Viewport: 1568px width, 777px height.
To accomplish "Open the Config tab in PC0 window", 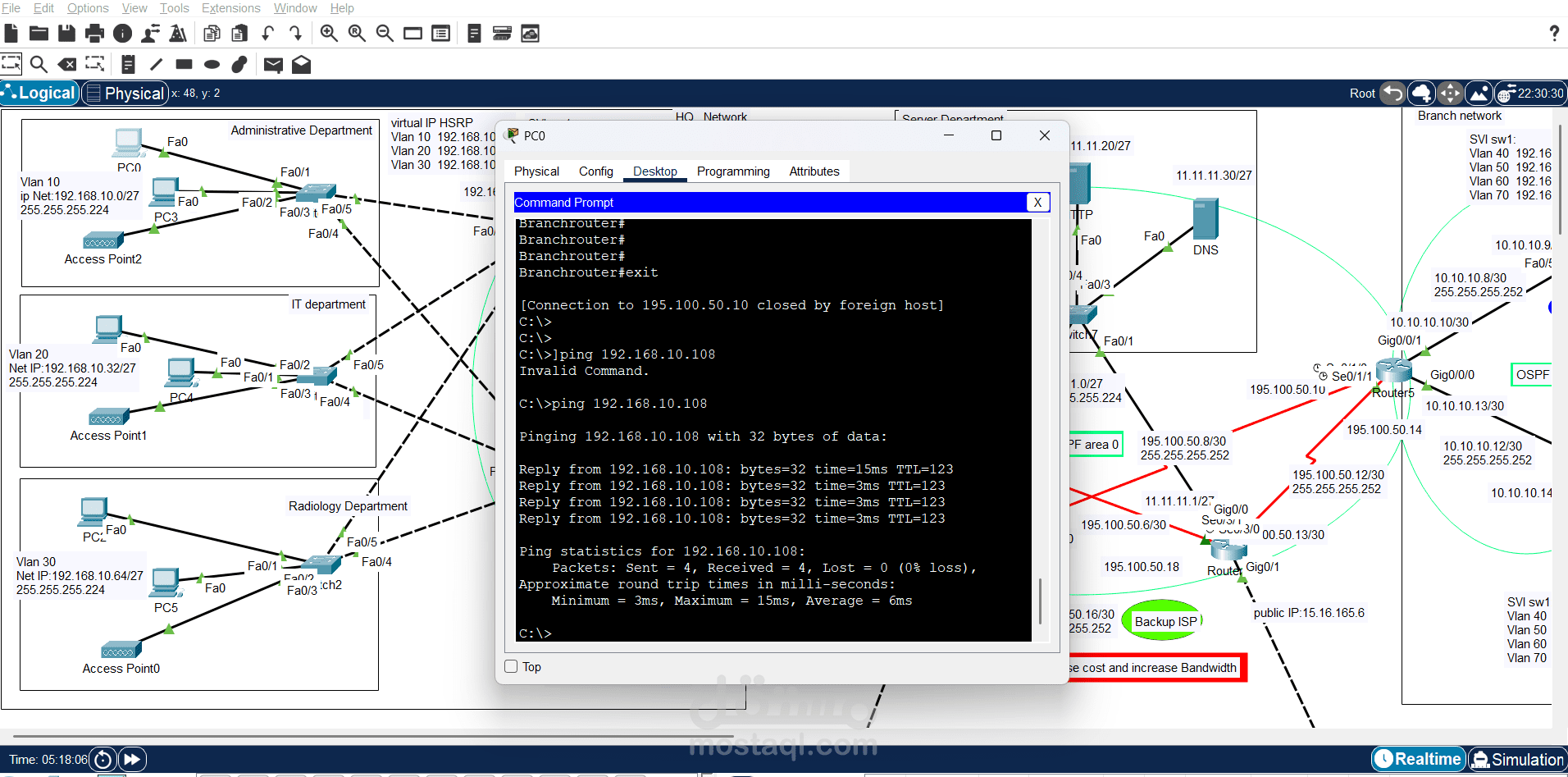I will coord(595,171).
